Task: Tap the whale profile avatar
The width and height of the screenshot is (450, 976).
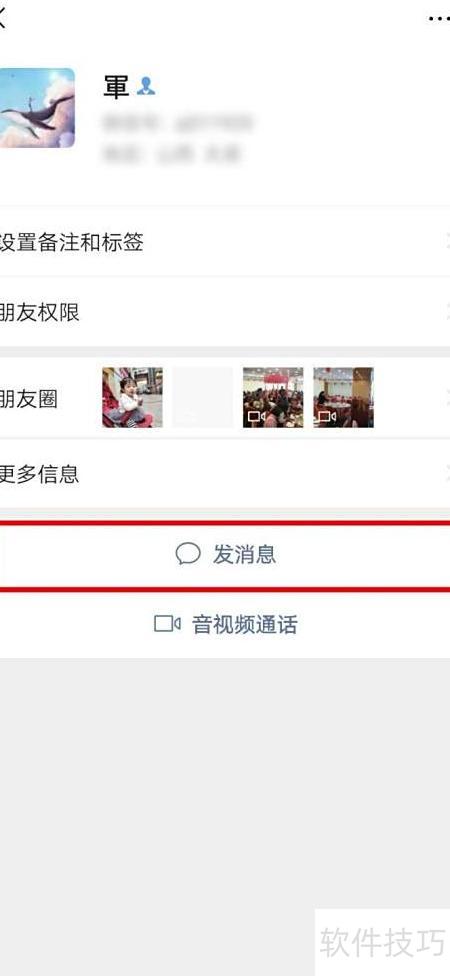Action: [37, 108]
